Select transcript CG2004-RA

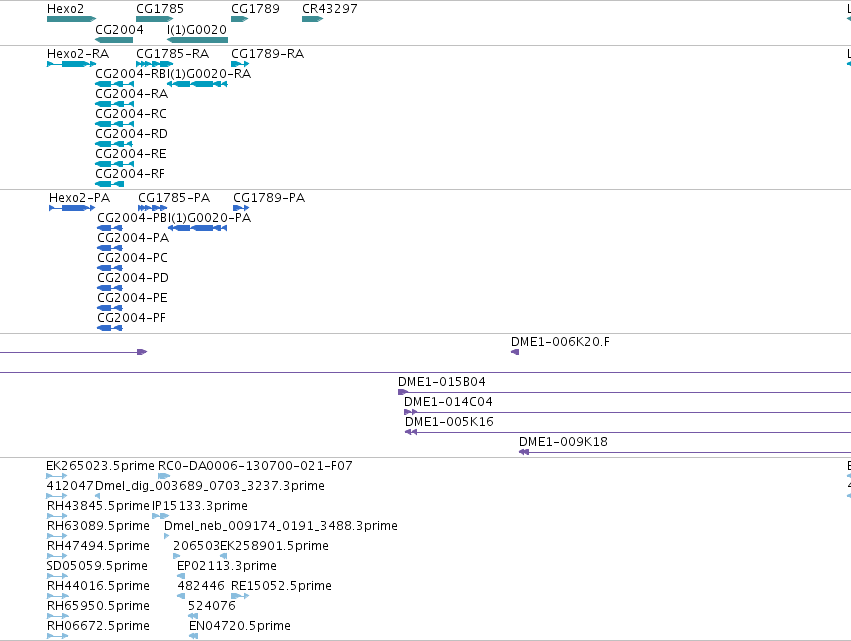(x=131, y=94)
